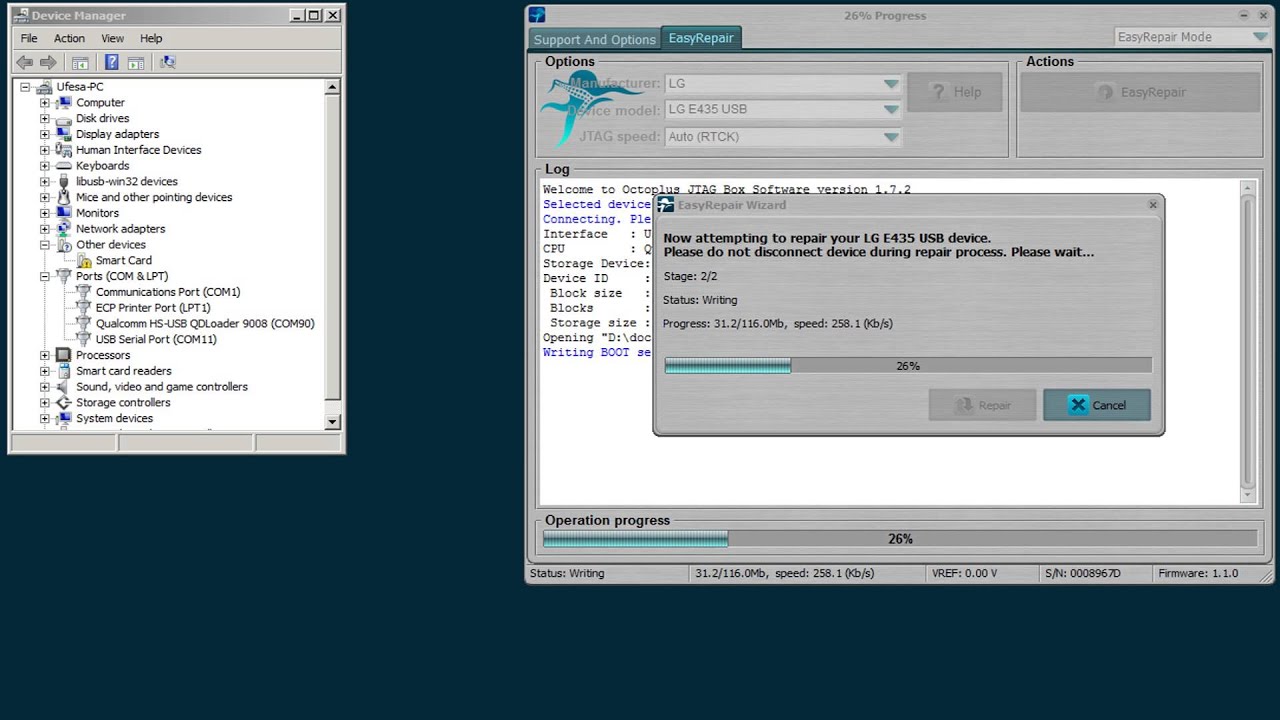Click the Log panel vertical scrollbar

[x=1248, y=342]
